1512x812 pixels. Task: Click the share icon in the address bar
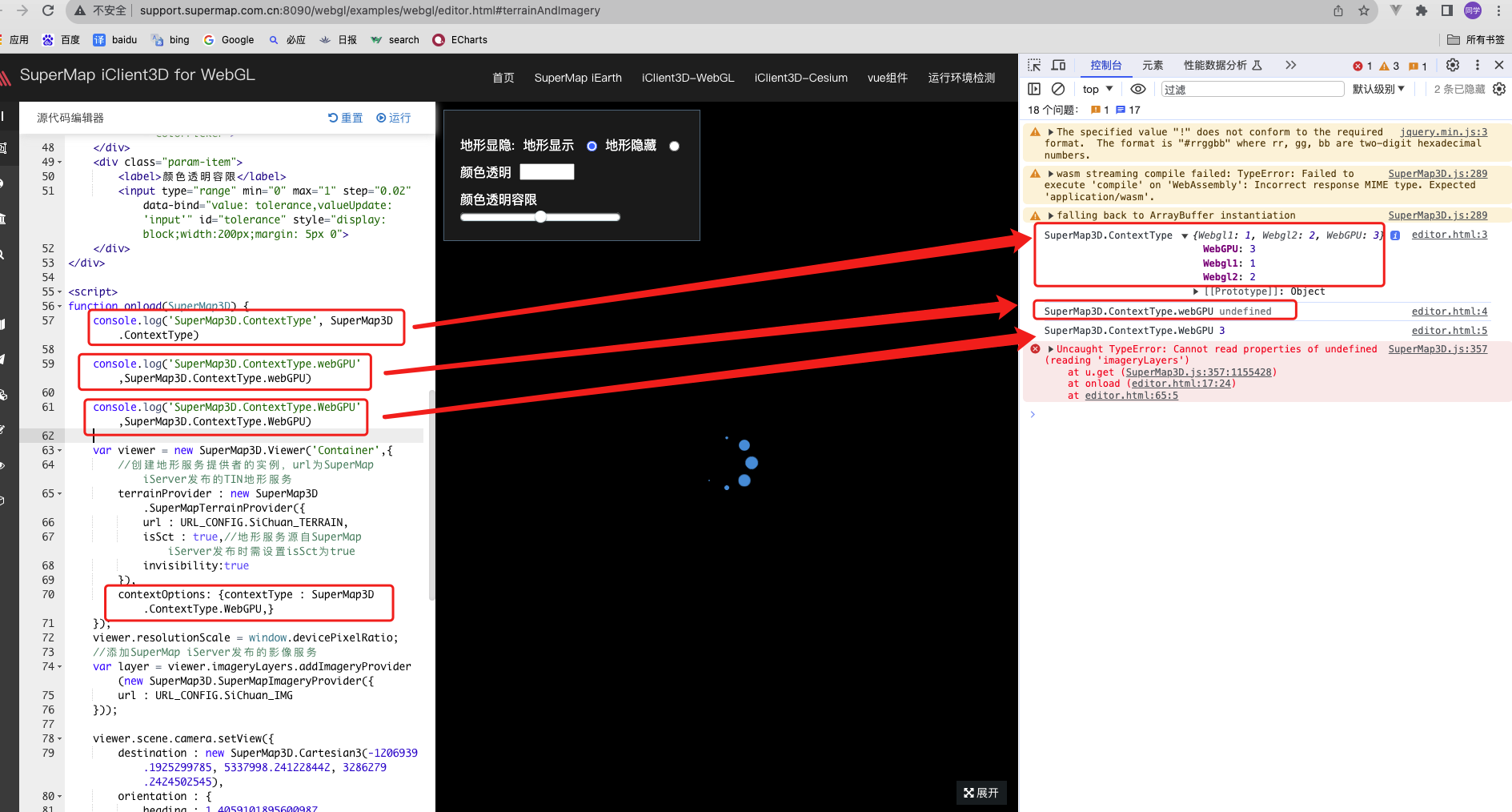(x=1338, y=10)
